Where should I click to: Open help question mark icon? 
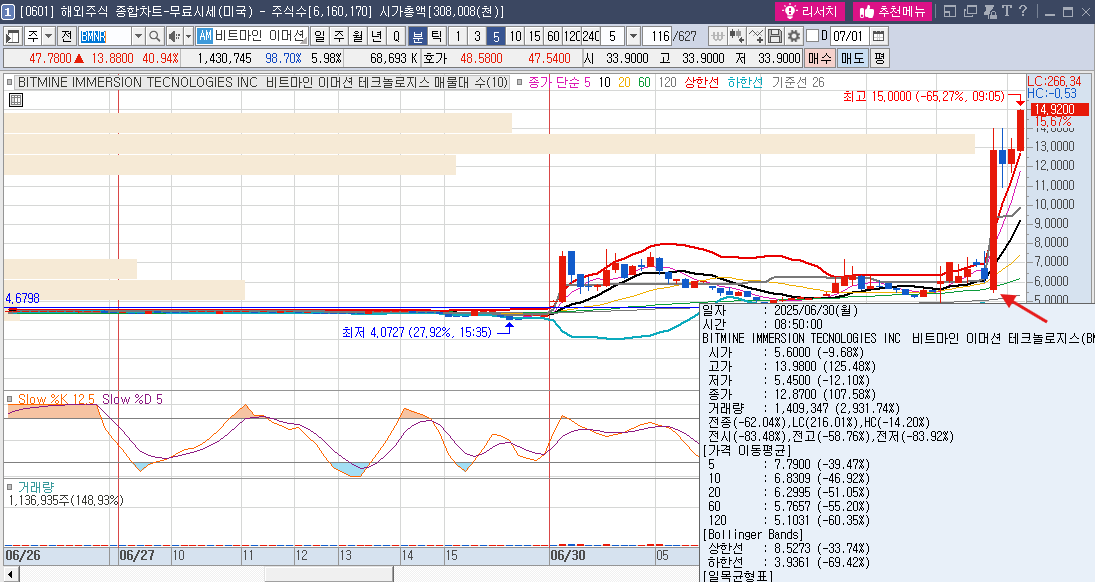(x=1022, y=11)
